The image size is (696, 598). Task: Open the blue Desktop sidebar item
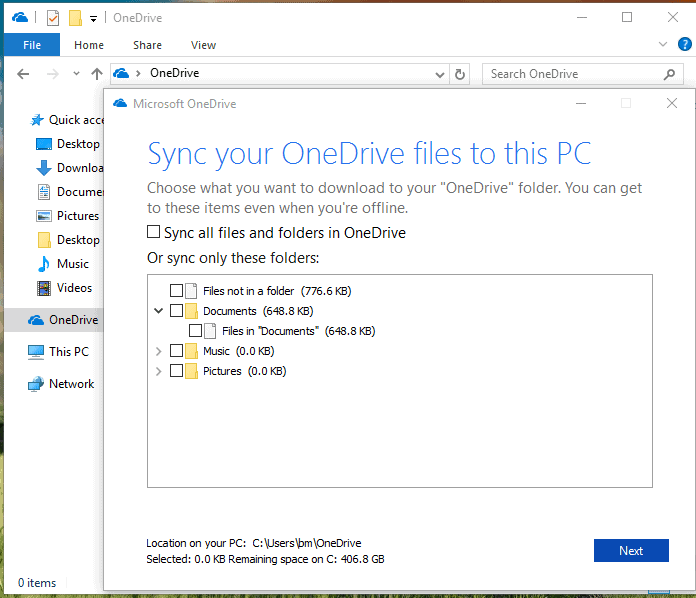tap(68, 144)
